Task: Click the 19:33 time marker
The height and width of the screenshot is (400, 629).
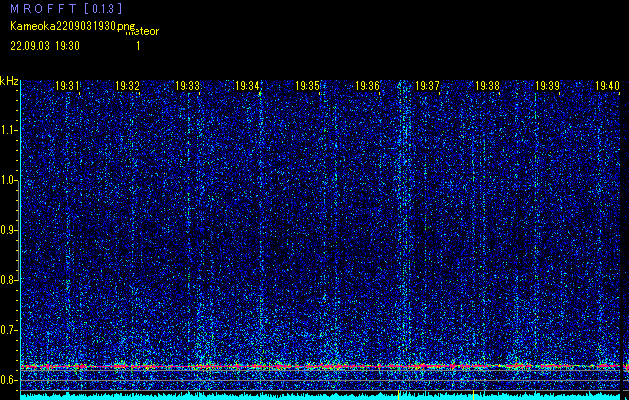Action: (x=187, y=85)
